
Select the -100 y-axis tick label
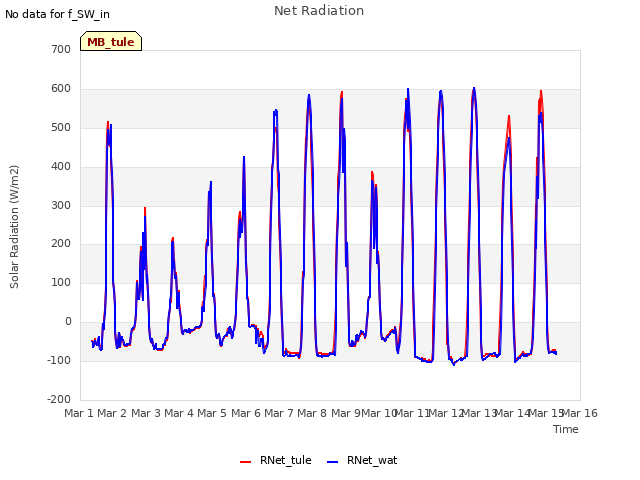59,360
